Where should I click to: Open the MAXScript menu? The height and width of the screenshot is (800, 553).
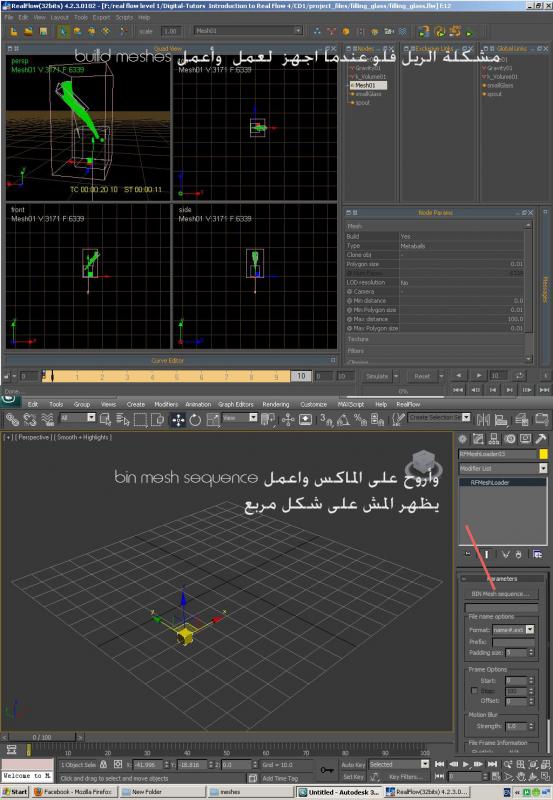coord(350,404)
